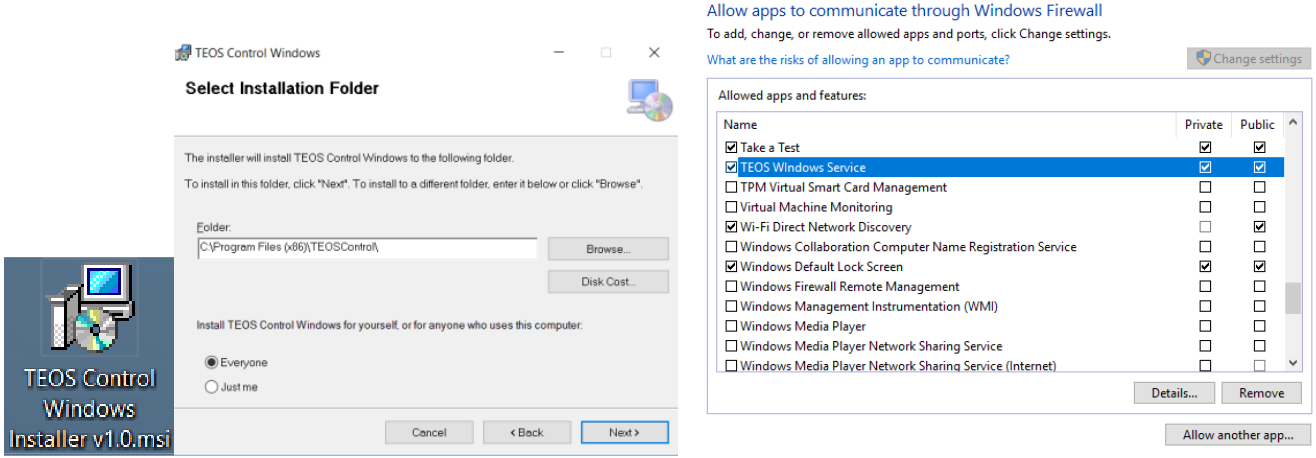The image size is (1316, 458).
Task: Select the Everyone radio button
Action: click(211, 363)
